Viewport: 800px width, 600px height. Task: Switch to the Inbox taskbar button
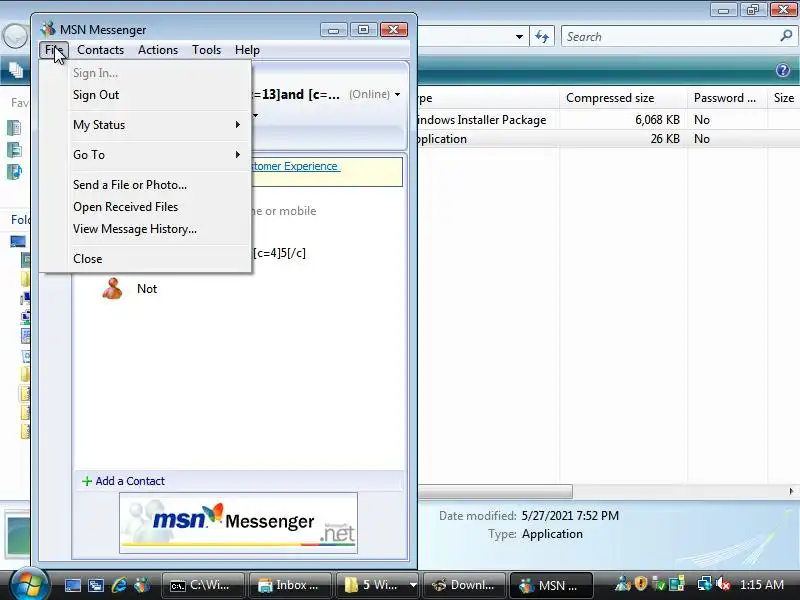[290, 585]
